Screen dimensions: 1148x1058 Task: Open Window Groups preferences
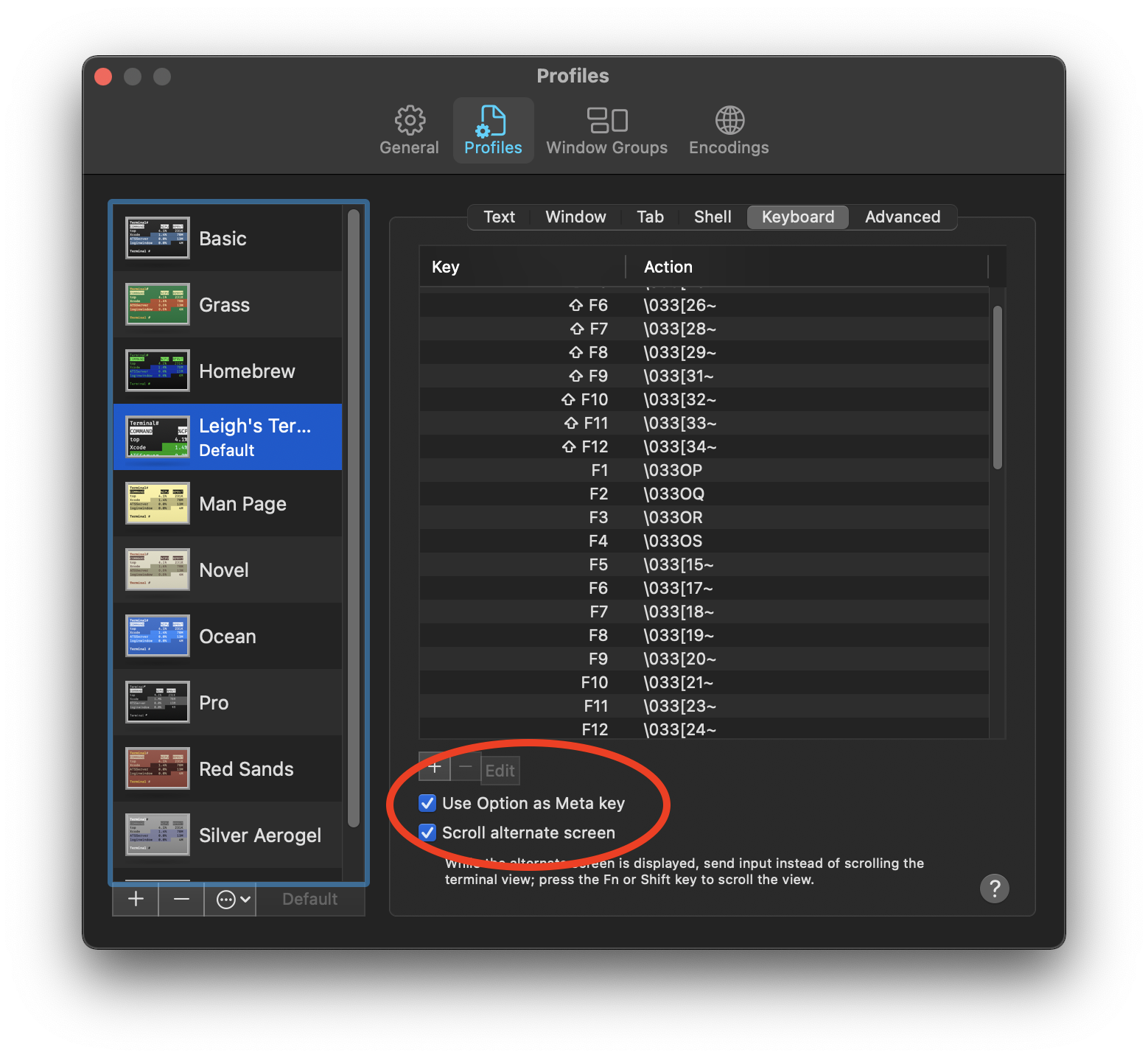coord(606,130)
